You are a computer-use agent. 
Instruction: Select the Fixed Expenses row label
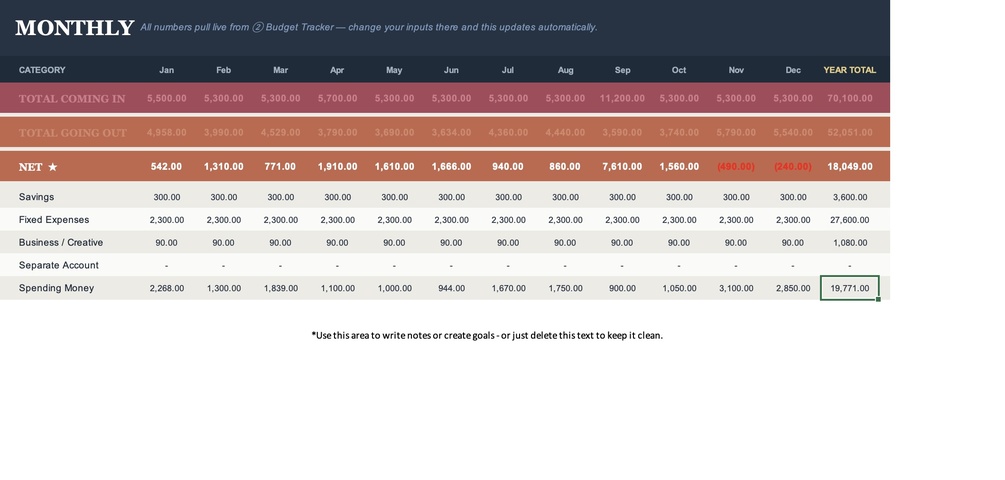pos(54,220)
